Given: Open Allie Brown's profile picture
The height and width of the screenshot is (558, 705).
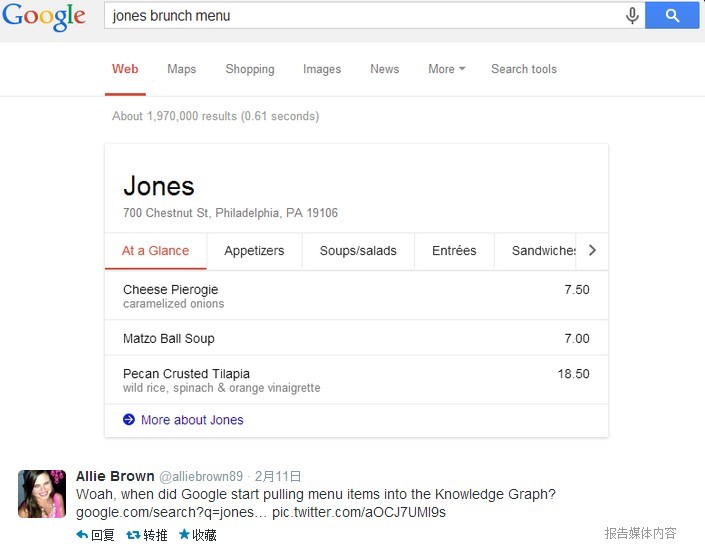Looking at the screenshot, I should tap(41, 493).
